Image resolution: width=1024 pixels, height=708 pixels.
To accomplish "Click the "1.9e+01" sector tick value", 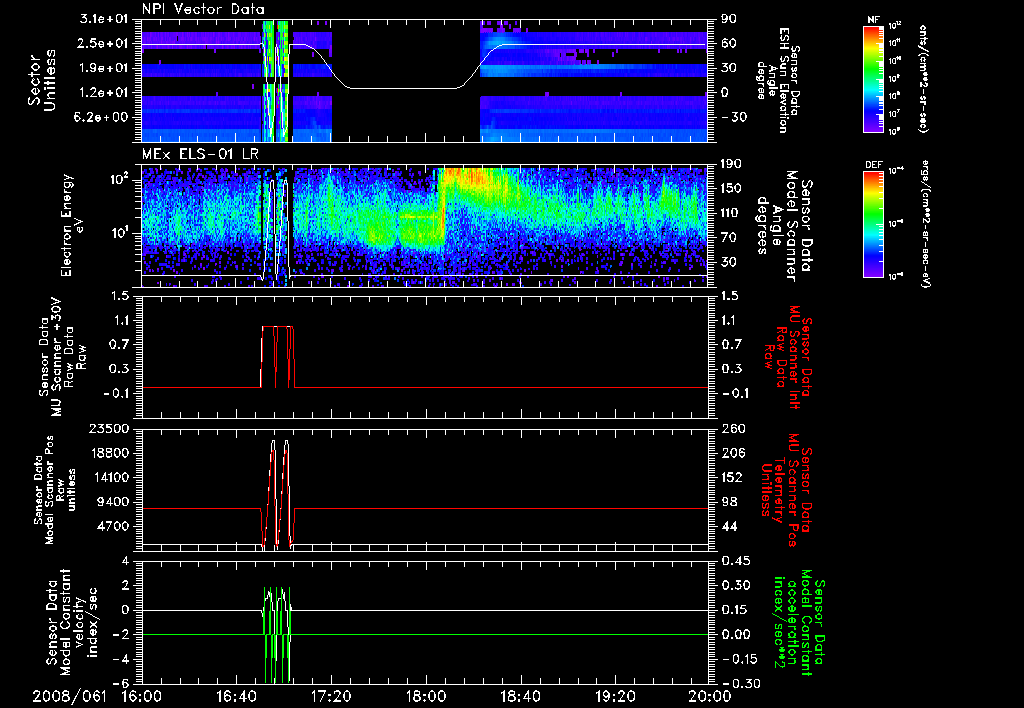I will [x=103, y=68].
